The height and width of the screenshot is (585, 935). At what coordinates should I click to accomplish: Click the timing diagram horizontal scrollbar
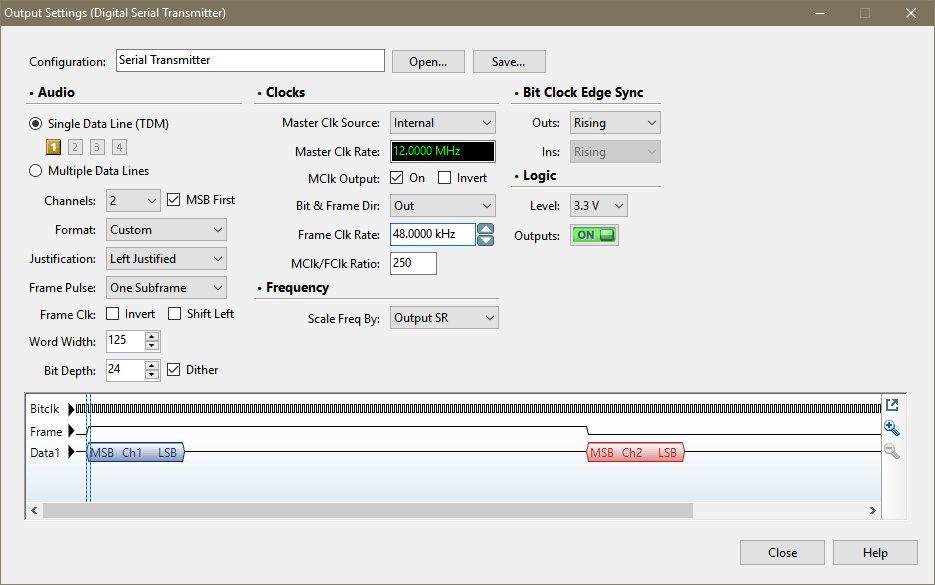(x=367, y=510)
